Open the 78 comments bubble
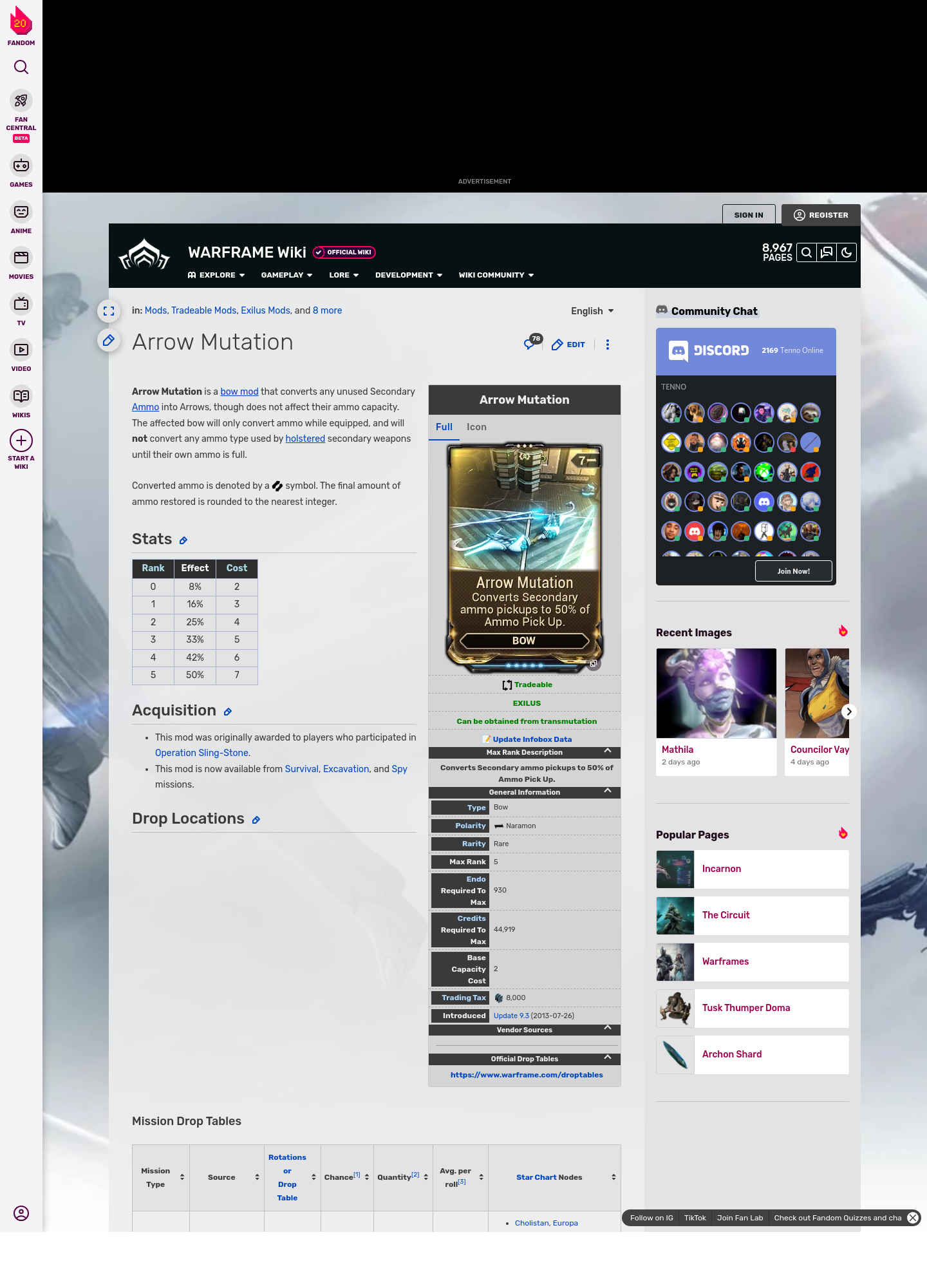The width and height of the screenshot is (927, 1288). (532, 343)
